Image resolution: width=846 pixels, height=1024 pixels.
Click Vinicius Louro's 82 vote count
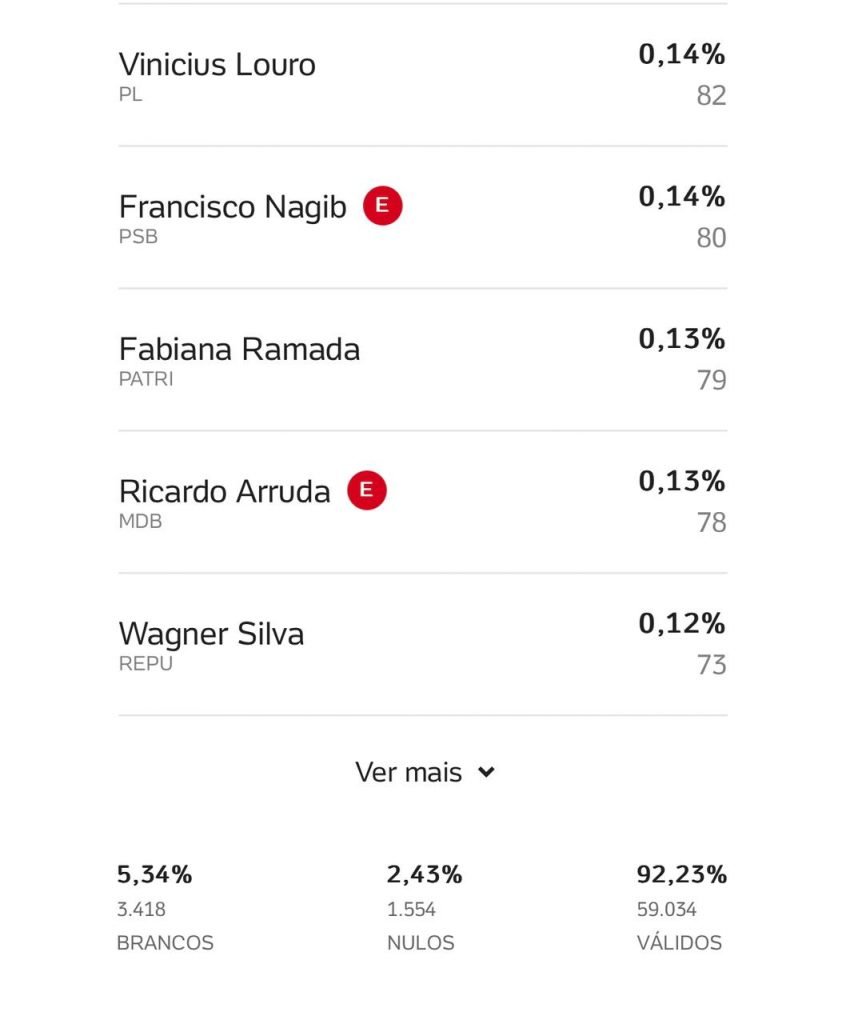[711, 95]
